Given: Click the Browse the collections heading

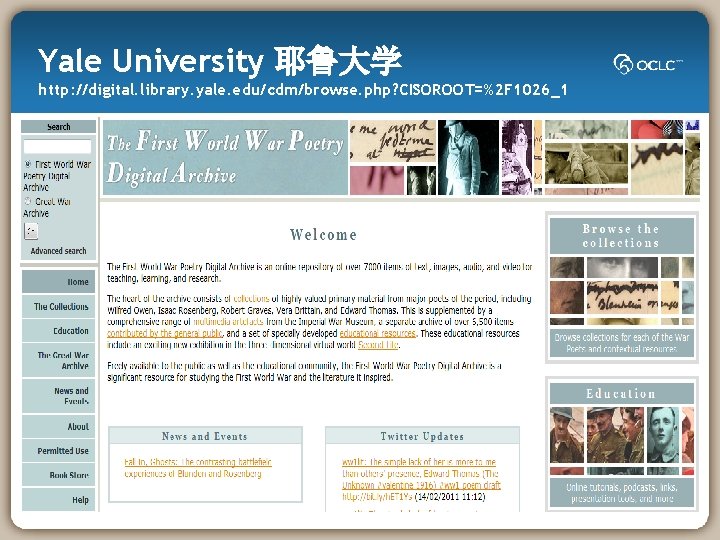Looking at the screenshot, I should tap(621, 236).
